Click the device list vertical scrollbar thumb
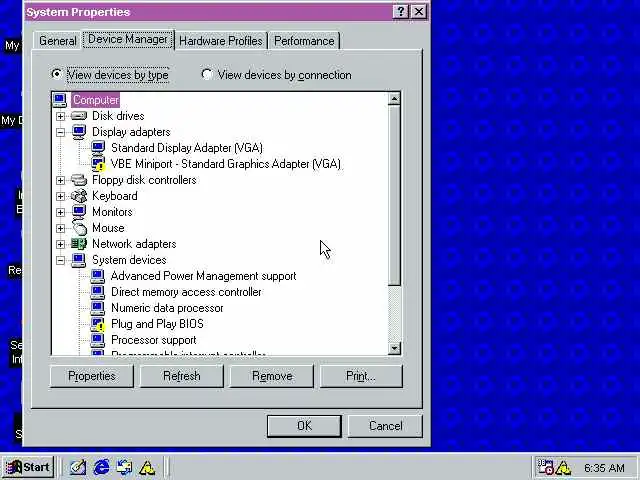 (394, 196)
